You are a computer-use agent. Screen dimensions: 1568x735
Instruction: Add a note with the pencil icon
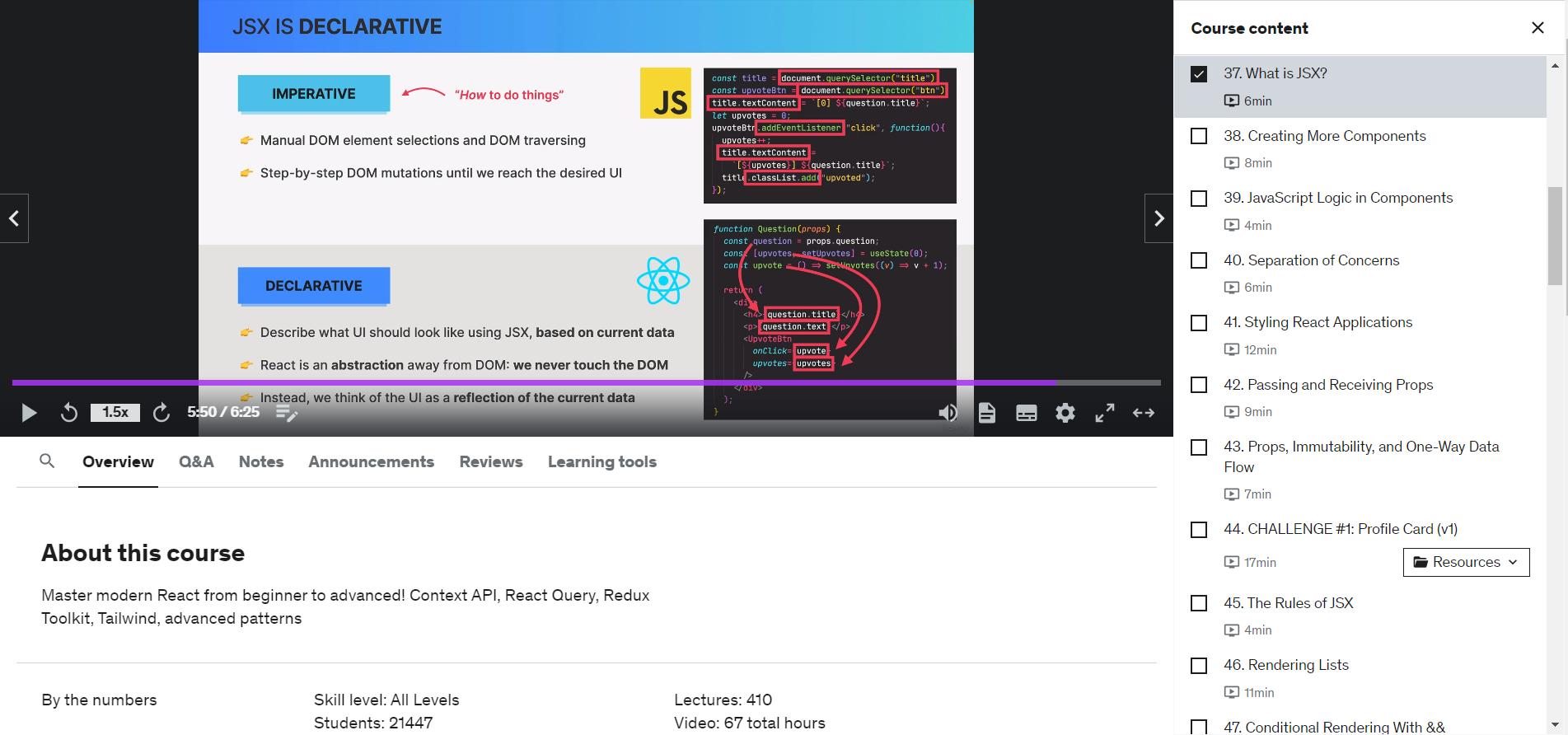286,413
